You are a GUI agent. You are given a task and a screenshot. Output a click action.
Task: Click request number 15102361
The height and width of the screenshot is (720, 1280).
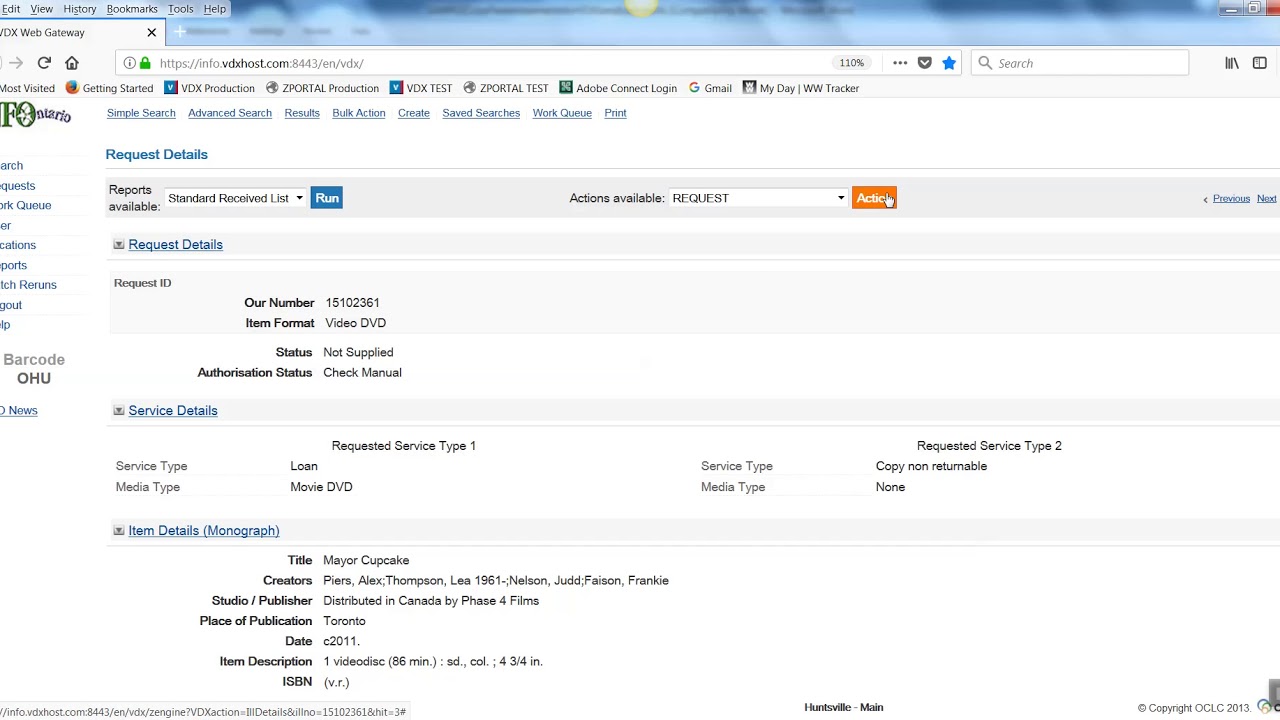(x=352, y=303)
